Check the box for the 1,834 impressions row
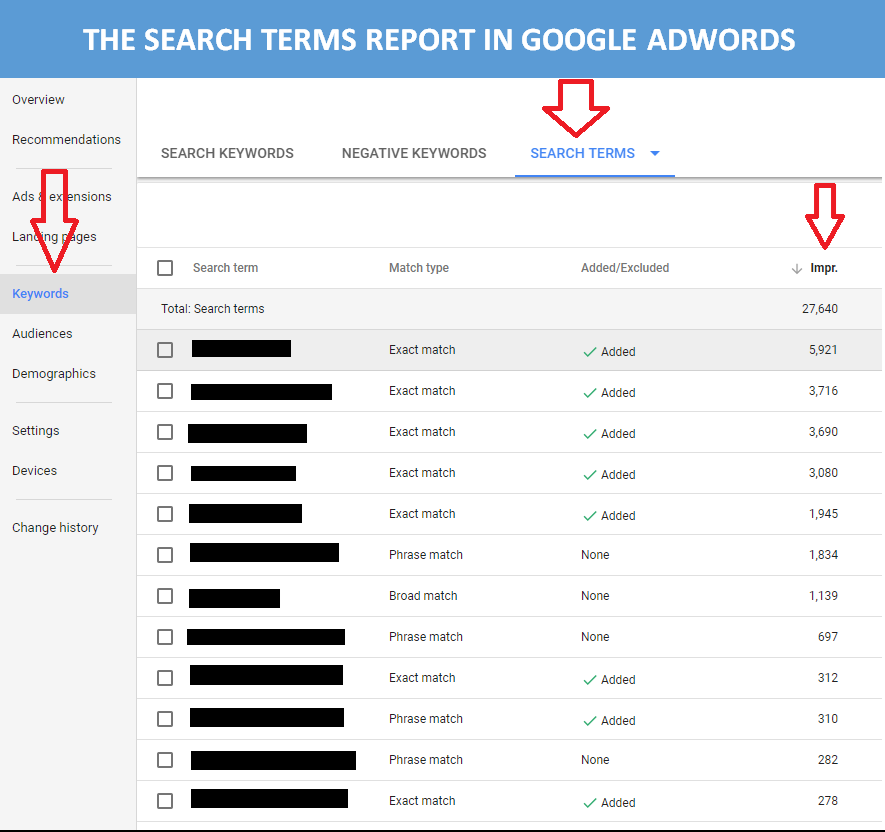The width and height of the screenshot is (885, 832). click(x=165, y=555)
